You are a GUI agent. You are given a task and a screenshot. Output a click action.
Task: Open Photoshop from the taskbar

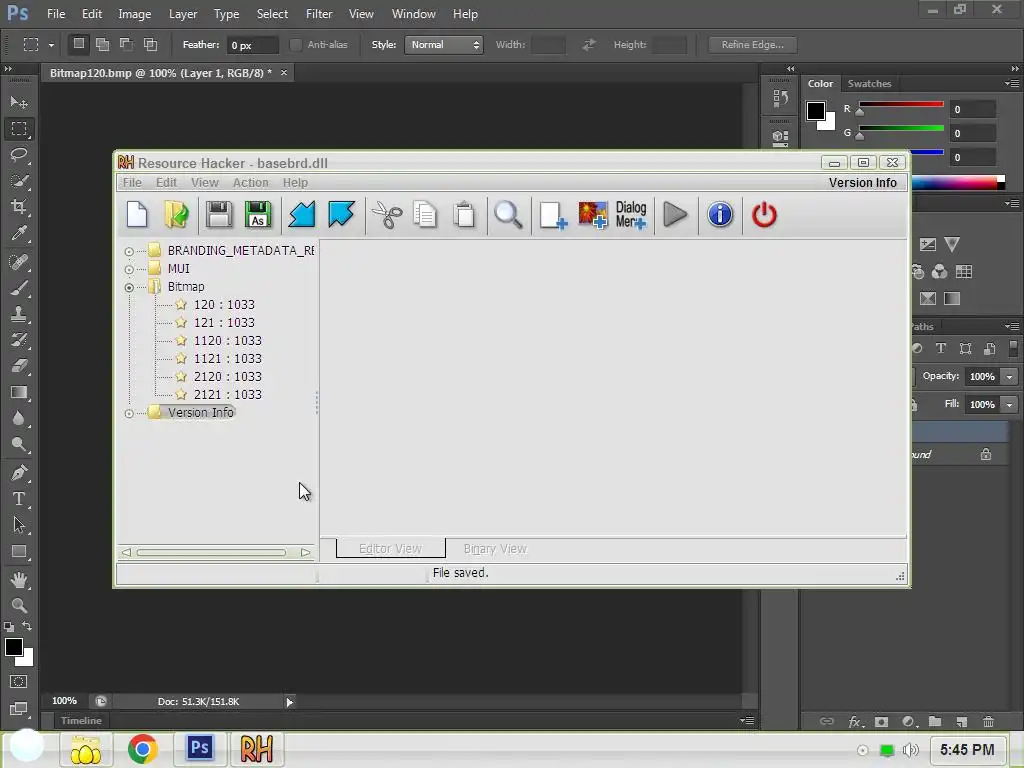200,747
